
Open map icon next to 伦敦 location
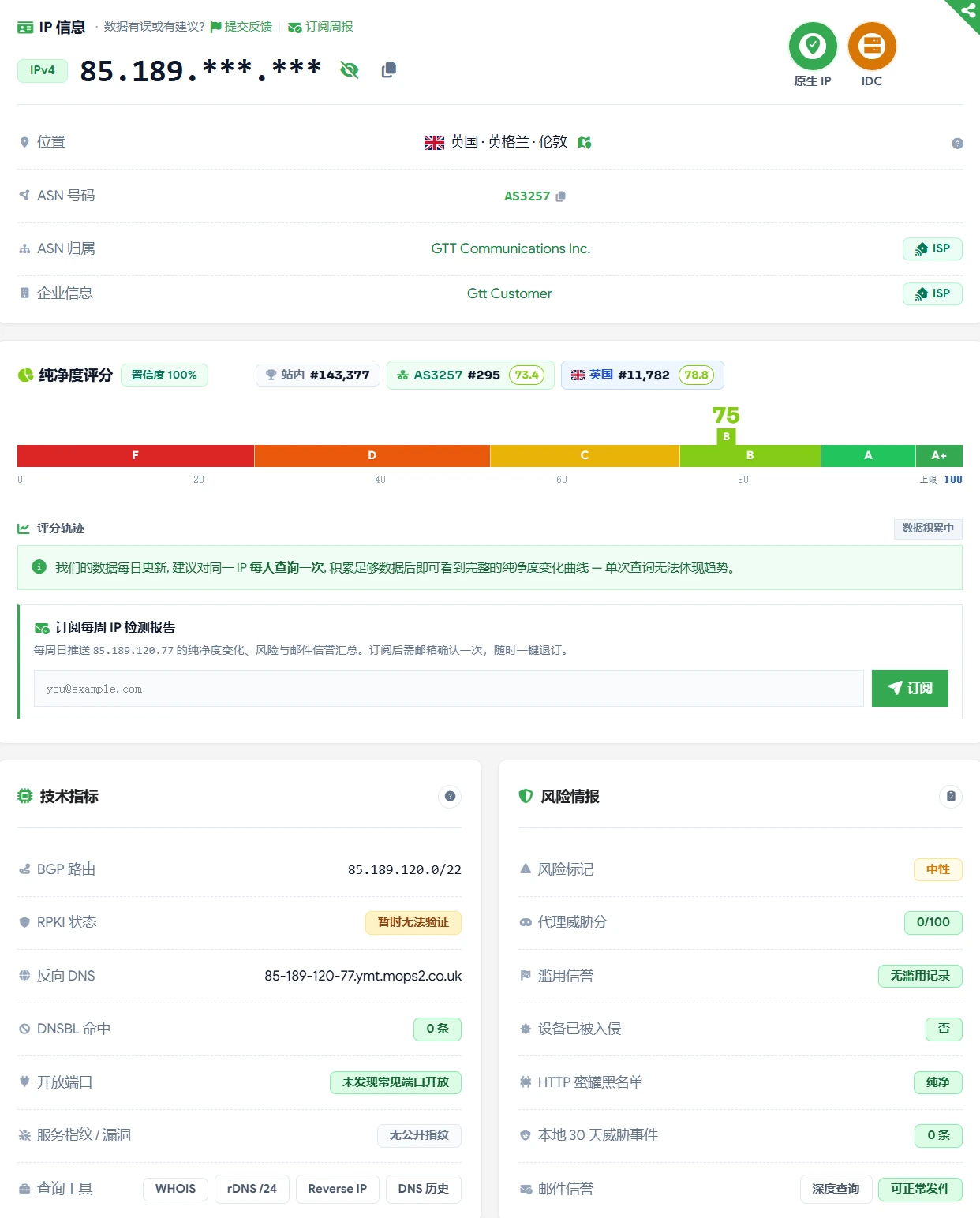coord(585,143)
